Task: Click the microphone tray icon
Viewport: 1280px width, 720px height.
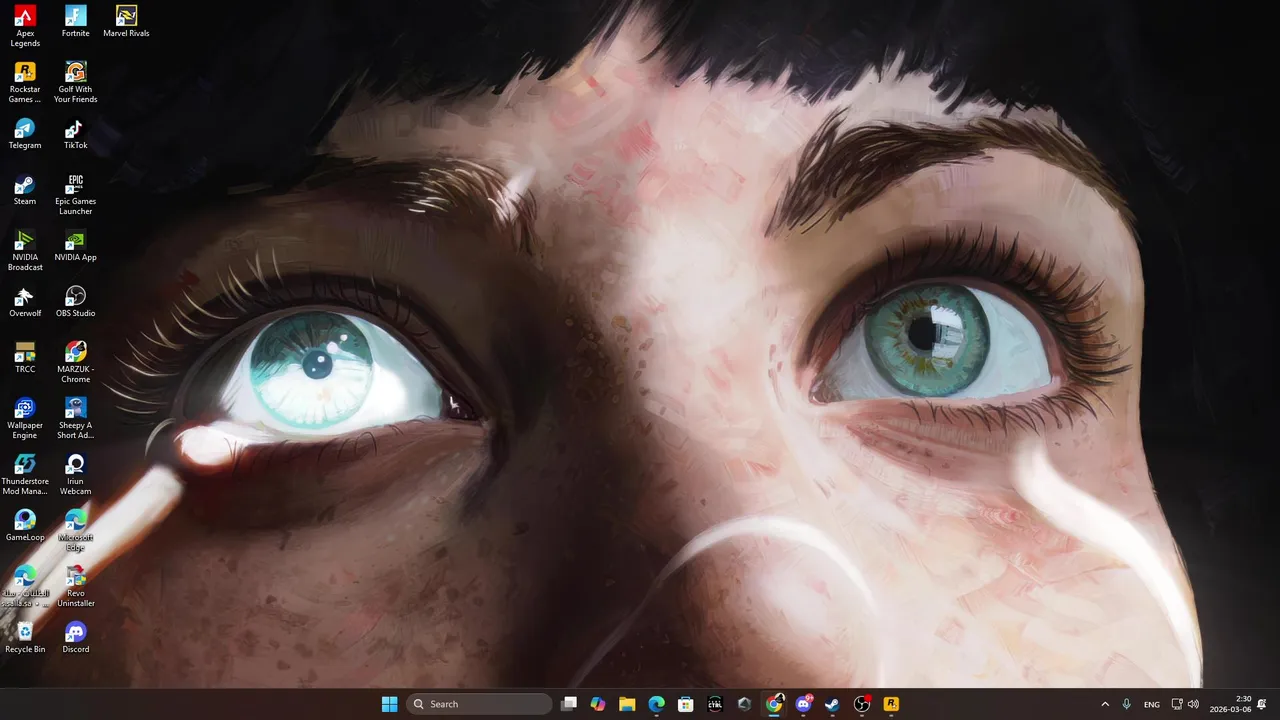Action: coord(1127,704)
